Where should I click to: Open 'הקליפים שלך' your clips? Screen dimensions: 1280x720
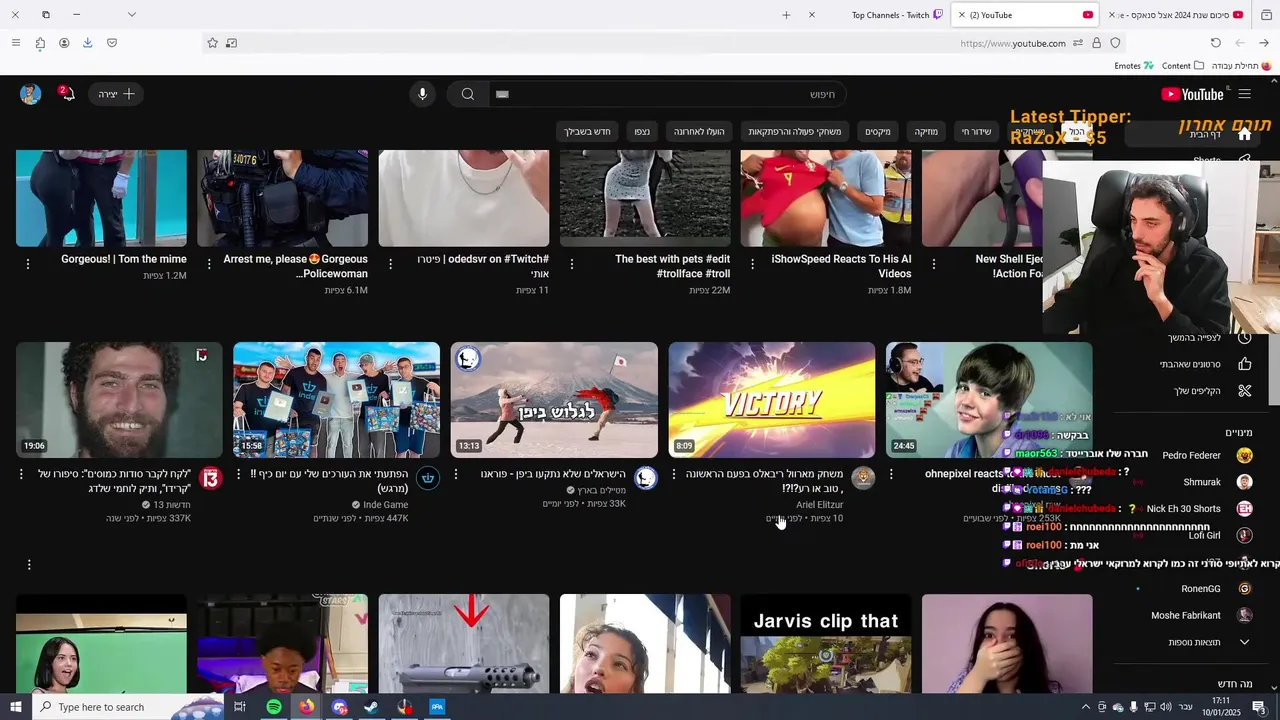tap(1195, 391)
